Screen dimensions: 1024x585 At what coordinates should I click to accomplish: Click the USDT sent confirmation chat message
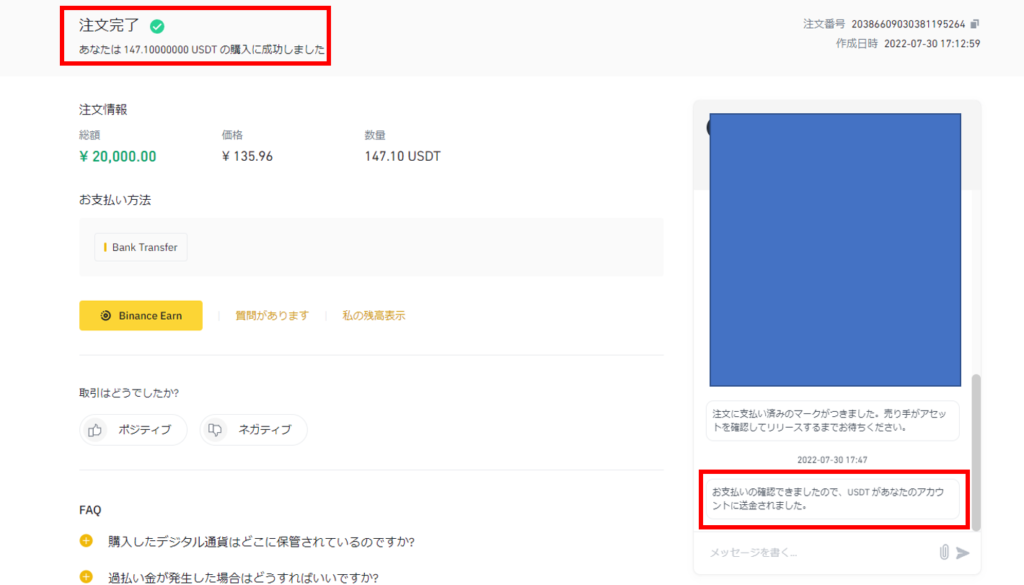coord(832,499)
